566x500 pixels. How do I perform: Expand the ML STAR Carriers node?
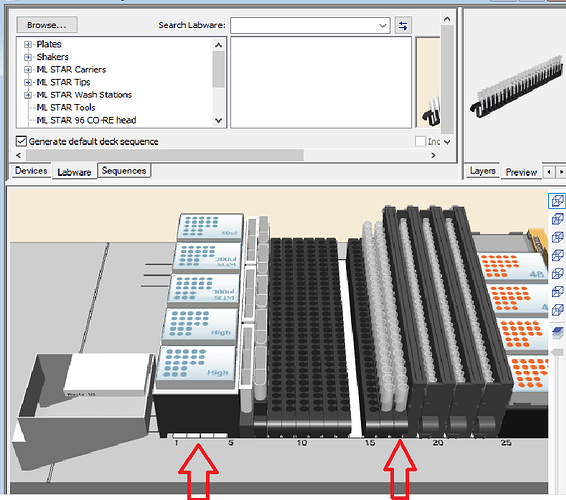(x=28, y=70)
